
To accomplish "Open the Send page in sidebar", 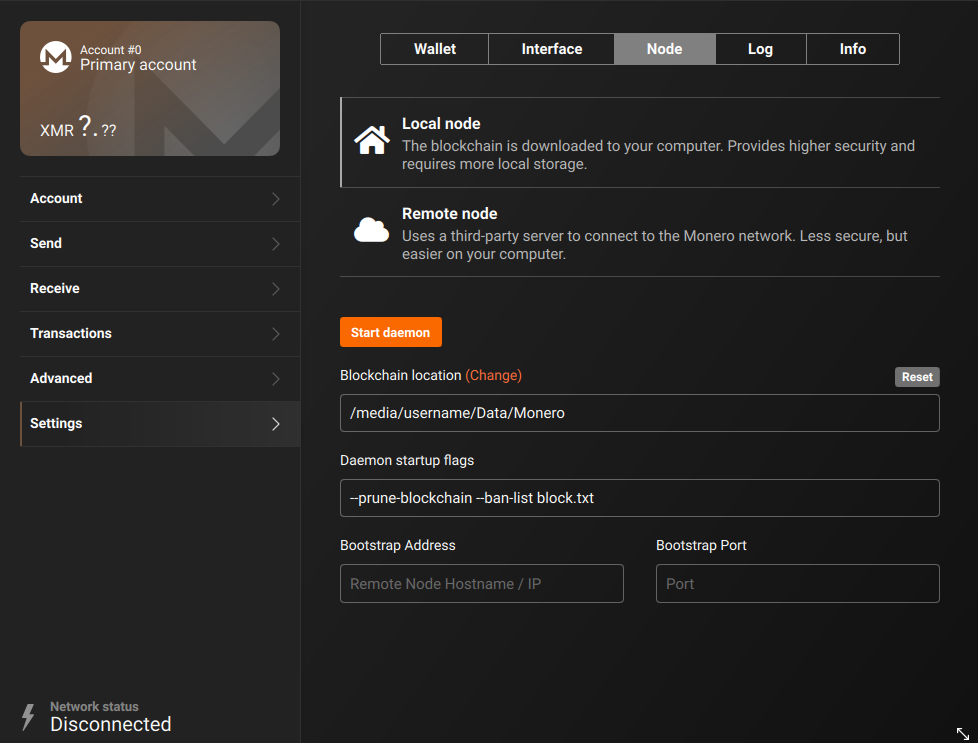I will 160,244.
